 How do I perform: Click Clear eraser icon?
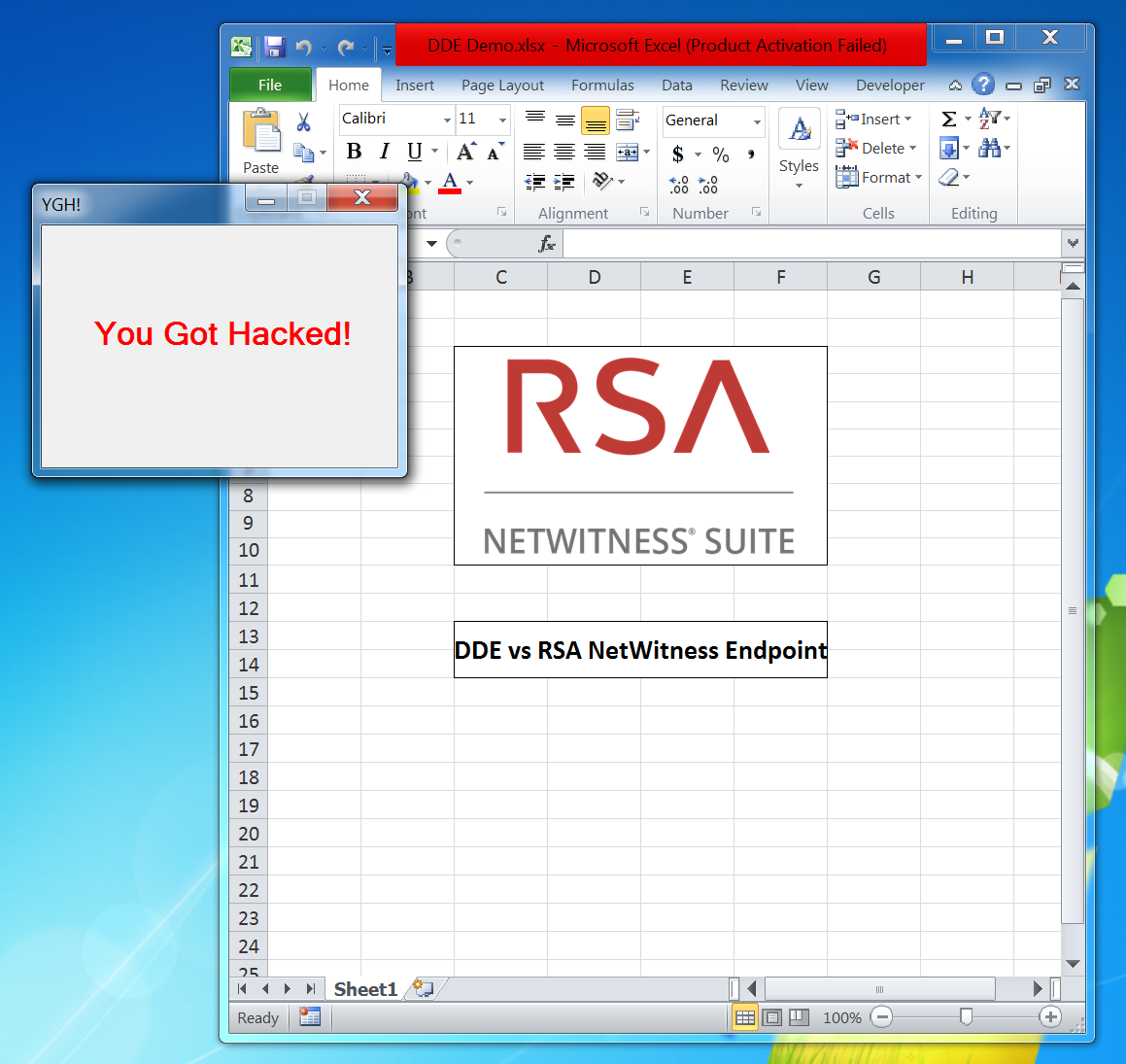[948, 177]
